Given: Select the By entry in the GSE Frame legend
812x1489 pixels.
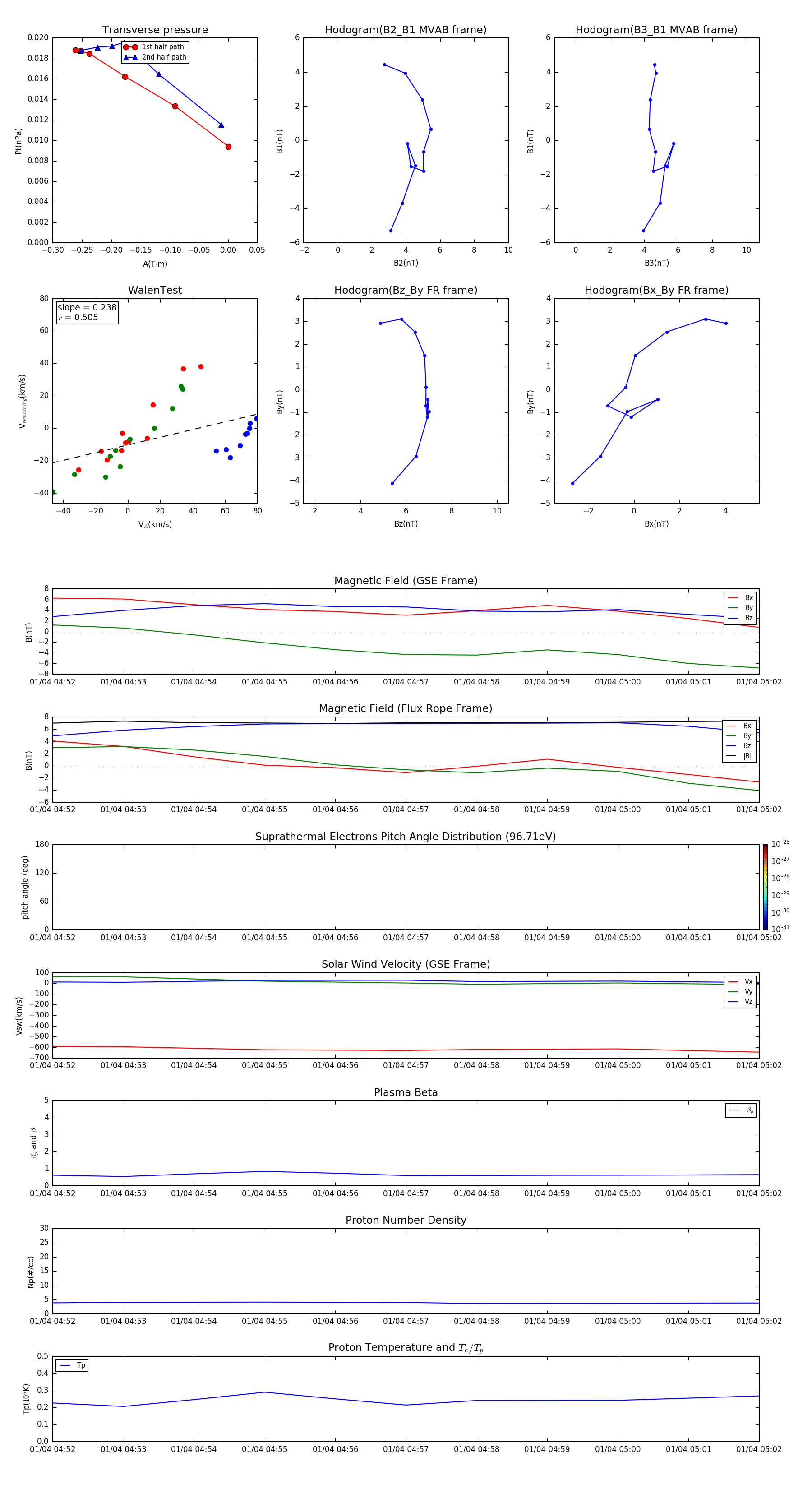Looking at the screenshot, I should [740, 607].
